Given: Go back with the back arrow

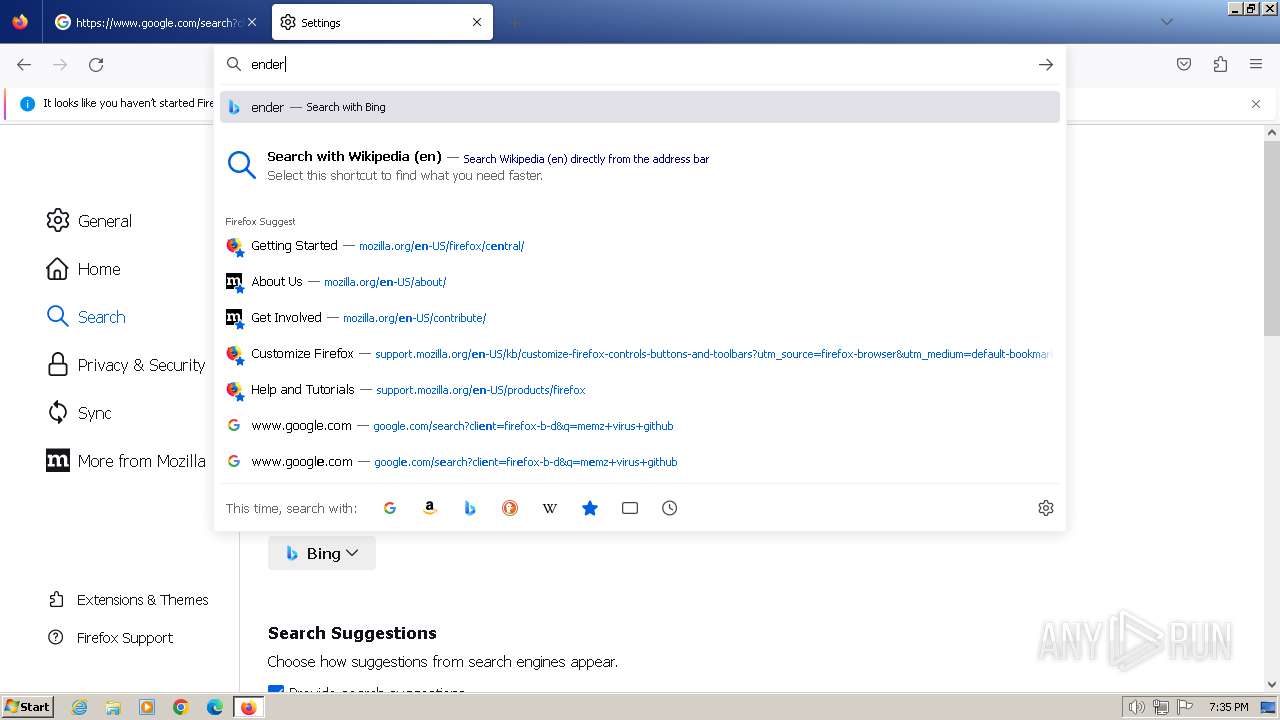Looking at the screenshot, I should (24, 64).
